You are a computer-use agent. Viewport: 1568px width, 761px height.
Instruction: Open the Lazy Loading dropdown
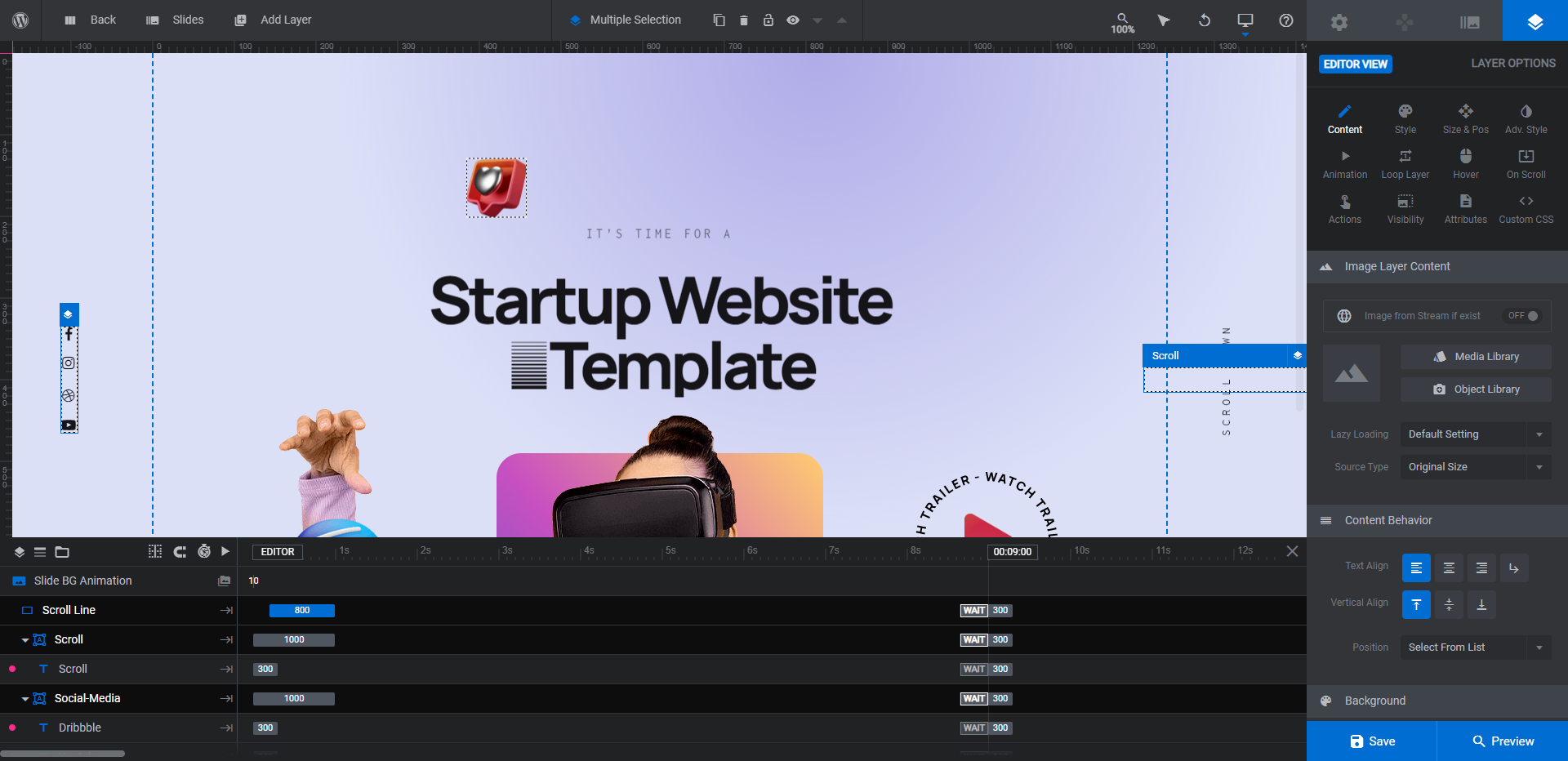[1475, 434]
